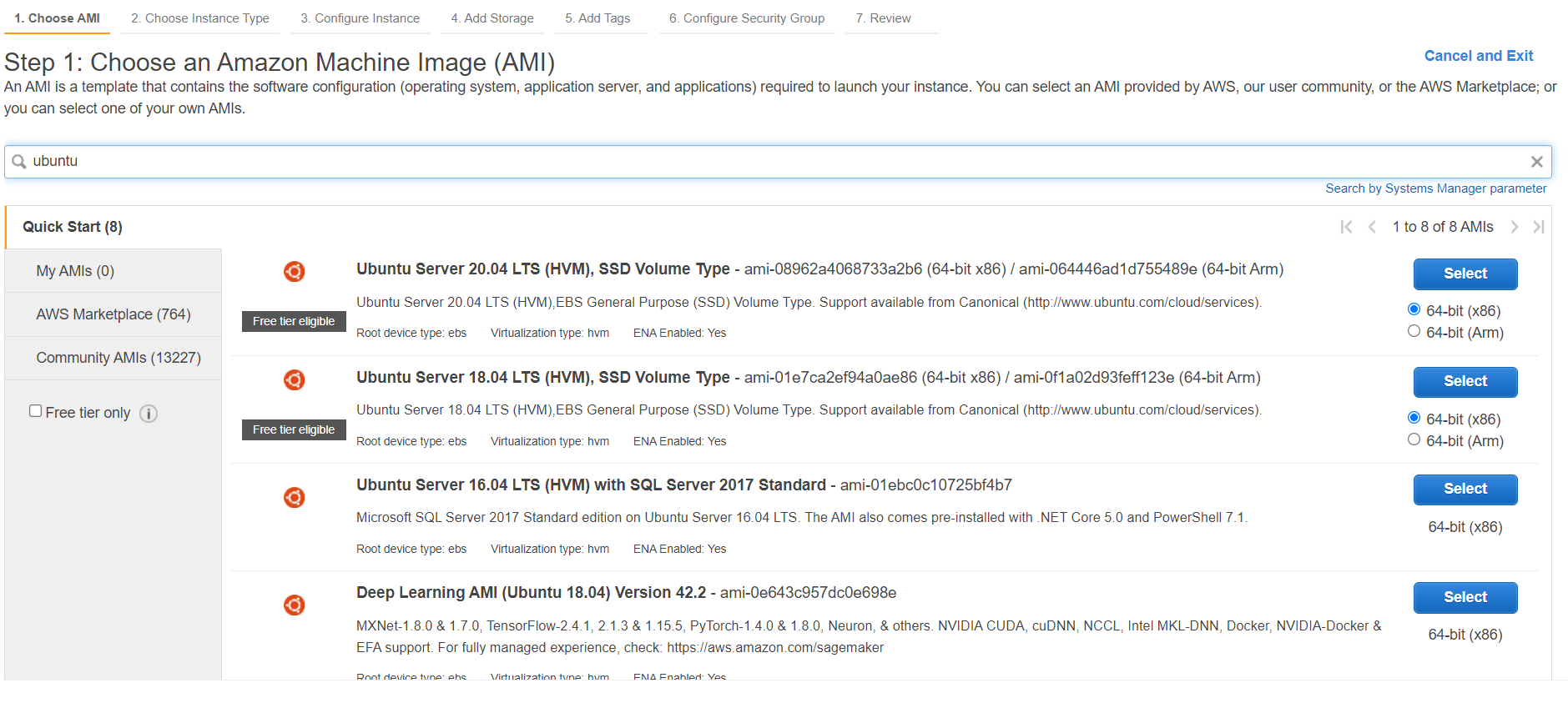Click Free tier eligible badge for Ubuntu 20.04

(294, 321)
